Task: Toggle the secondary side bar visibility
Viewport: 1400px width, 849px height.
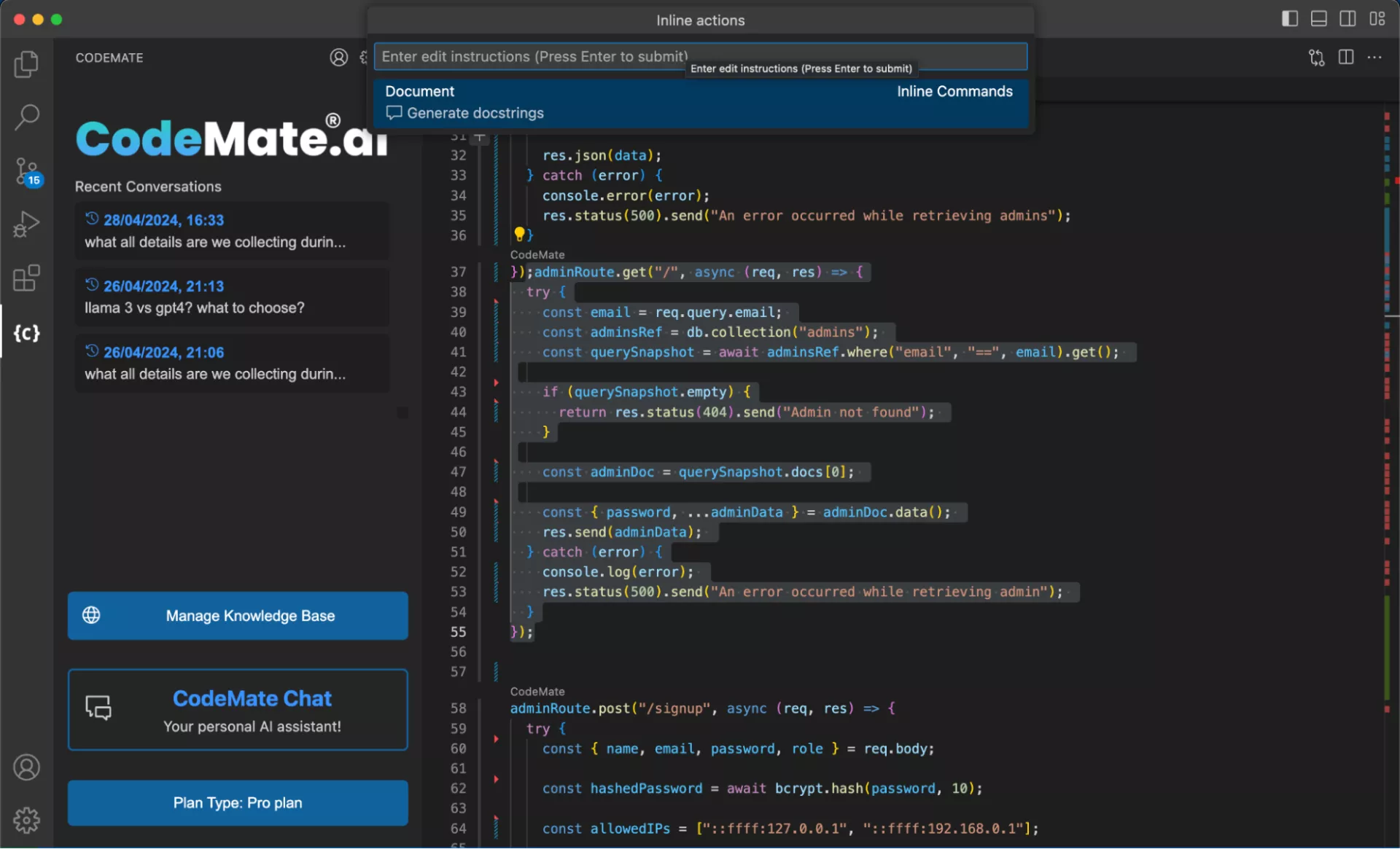Action: [1347, 19]
